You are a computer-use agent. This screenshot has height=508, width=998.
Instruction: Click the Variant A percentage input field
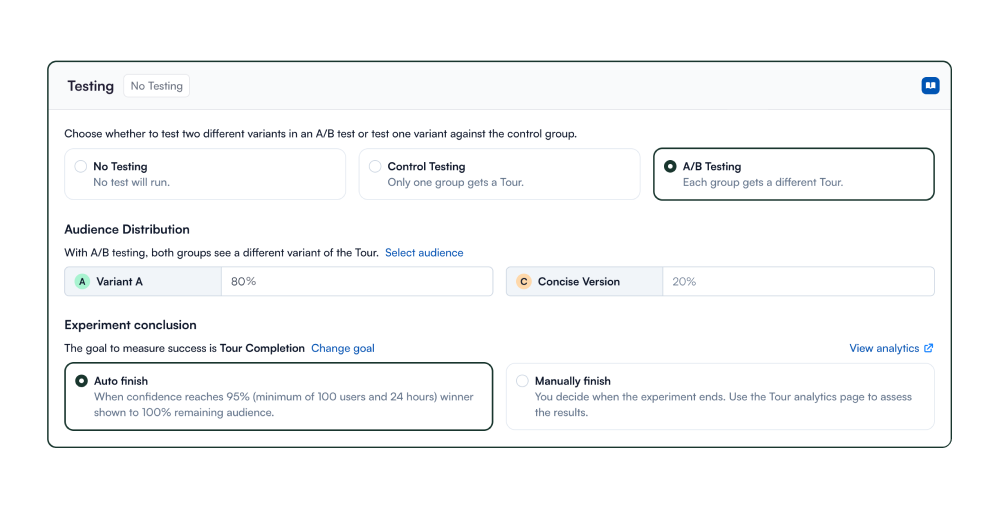point(356,282)
